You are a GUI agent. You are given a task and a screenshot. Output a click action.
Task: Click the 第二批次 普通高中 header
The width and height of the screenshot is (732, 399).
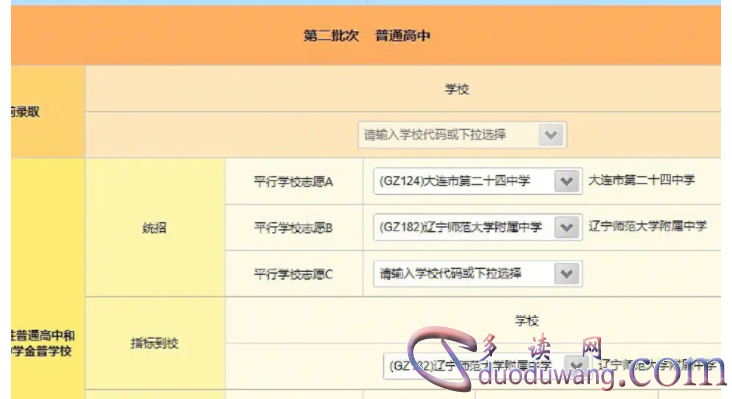(x=366, y=35)
